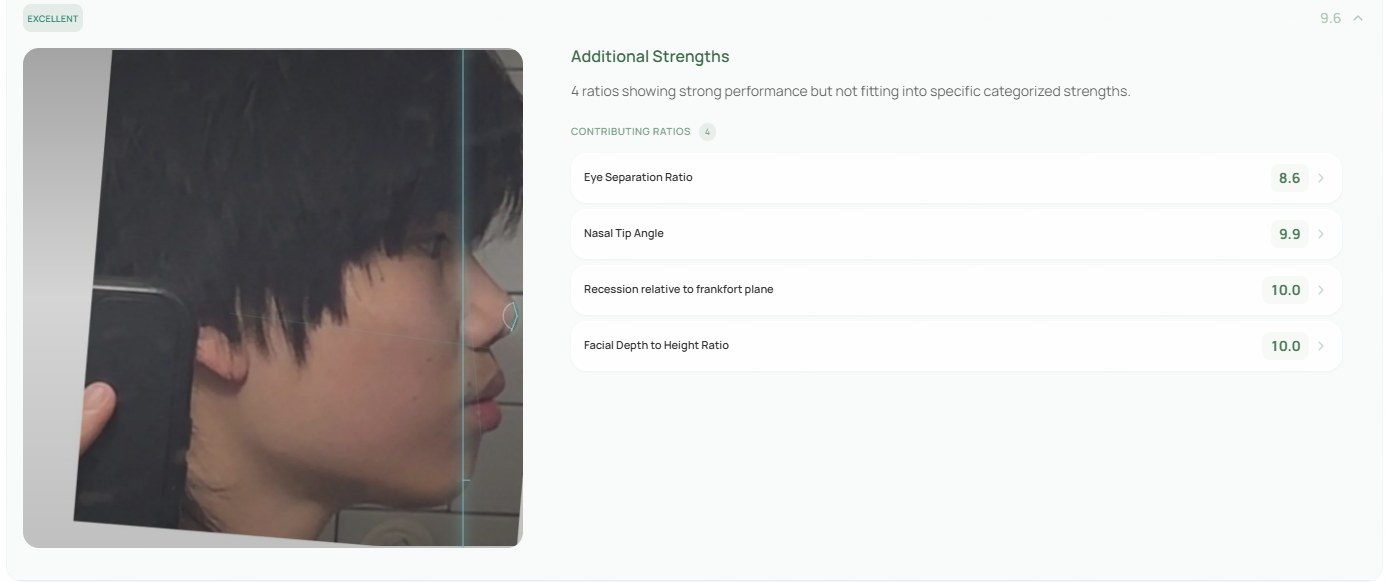
Task: Open the Facial Depth to Height Ratio row
Action: (656, 346)
